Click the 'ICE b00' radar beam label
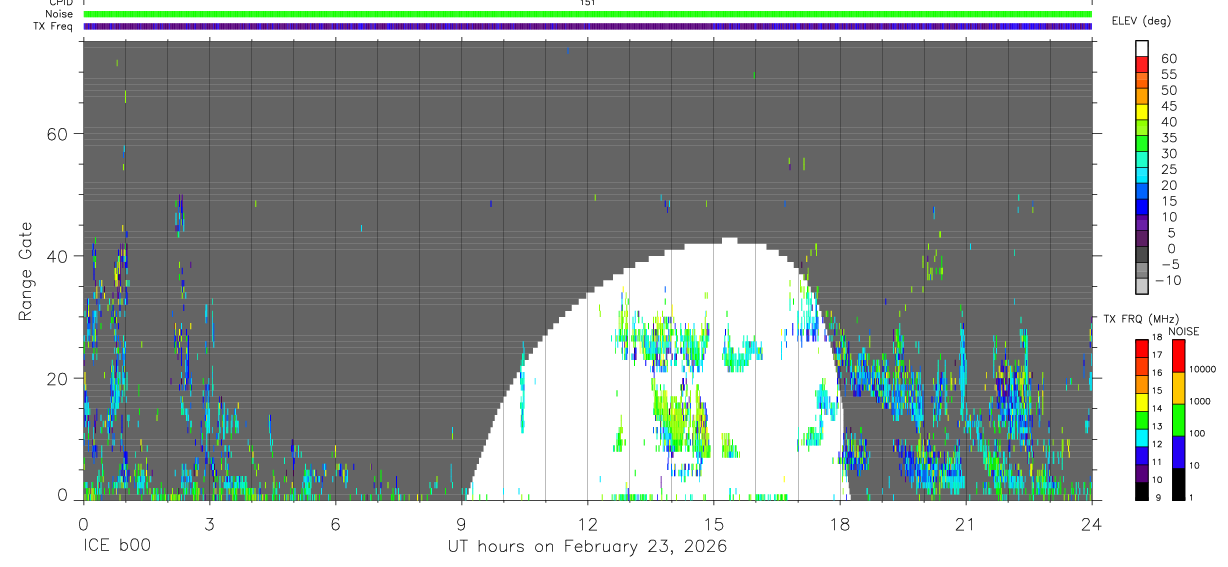The height and width of the screenshot is (567, 1228). 116,546
